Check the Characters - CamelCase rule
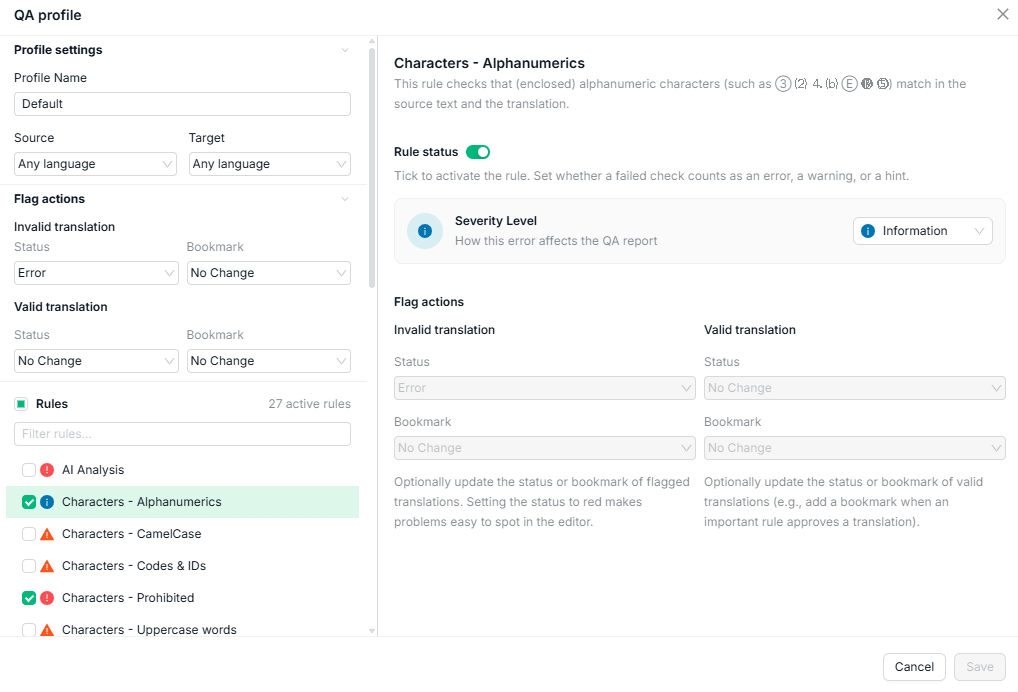Viewport: 1018px width, 692px height. pos(29,534)
